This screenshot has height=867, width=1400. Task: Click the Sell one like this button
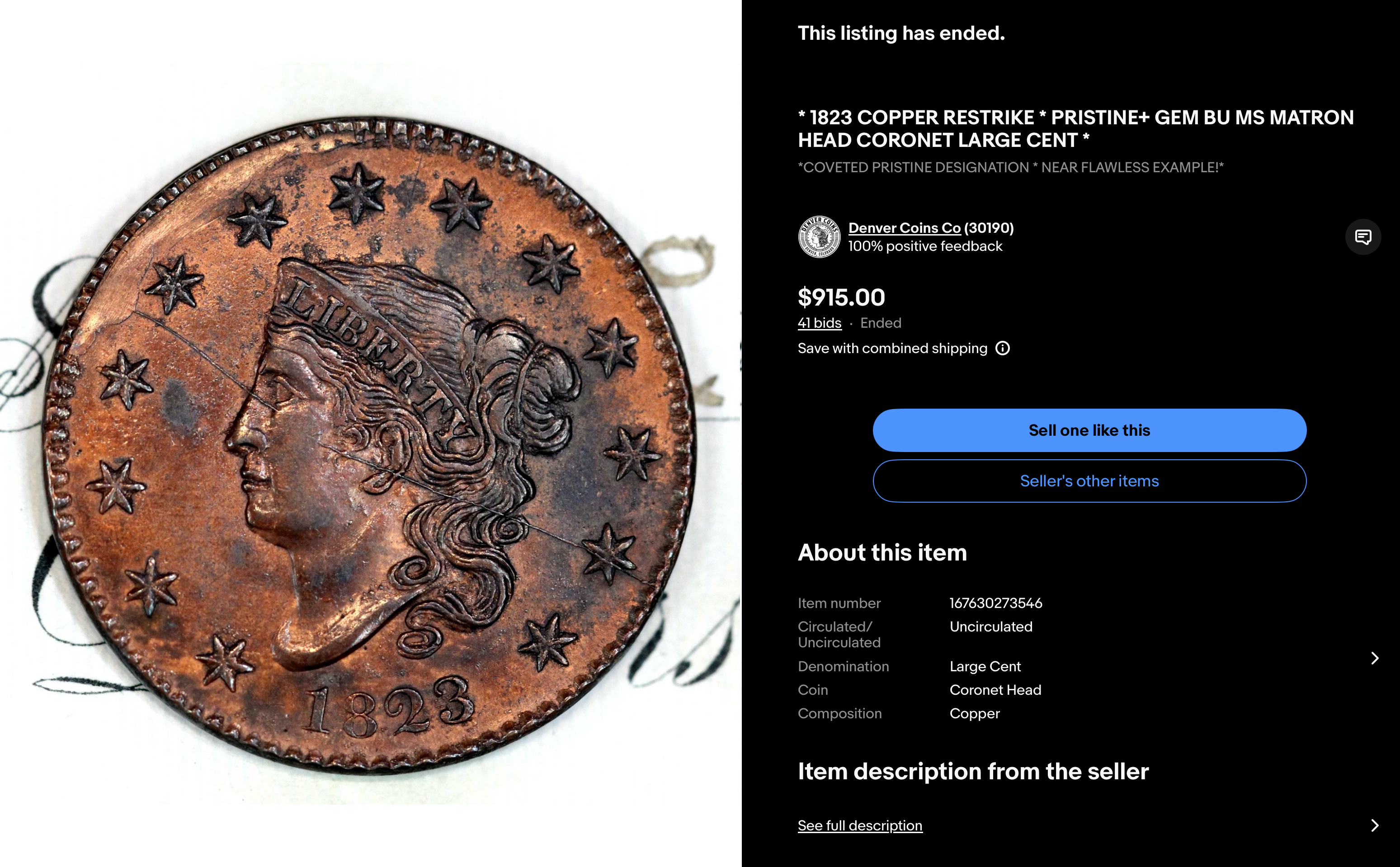1089,430
